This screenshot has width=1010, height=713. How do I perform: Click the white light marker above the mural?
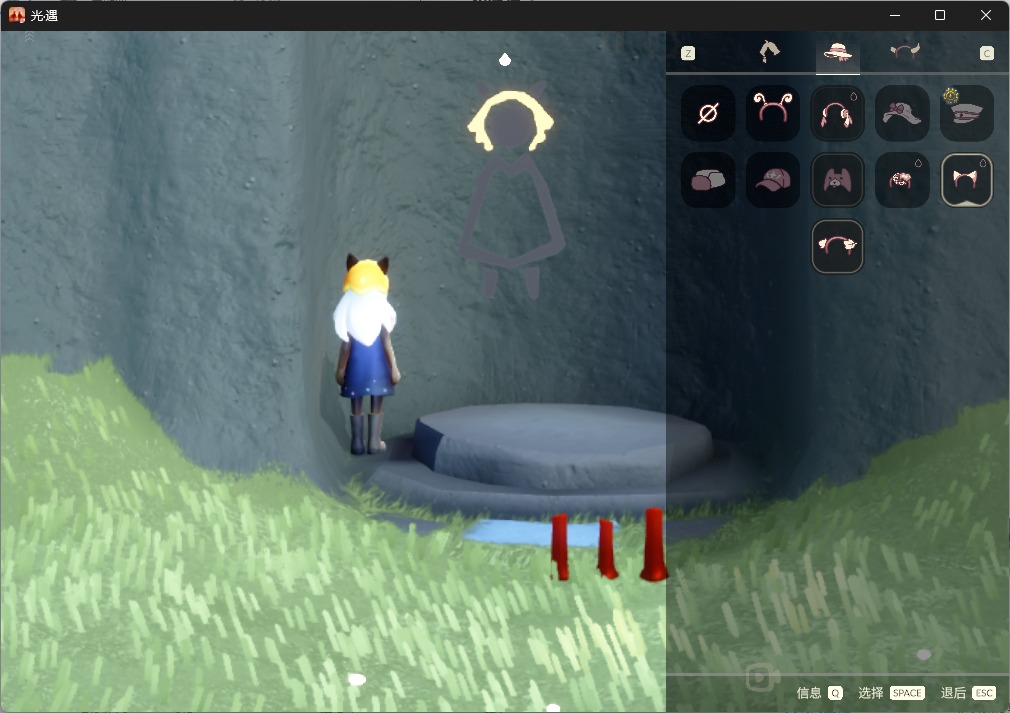(x=505, y=60)
